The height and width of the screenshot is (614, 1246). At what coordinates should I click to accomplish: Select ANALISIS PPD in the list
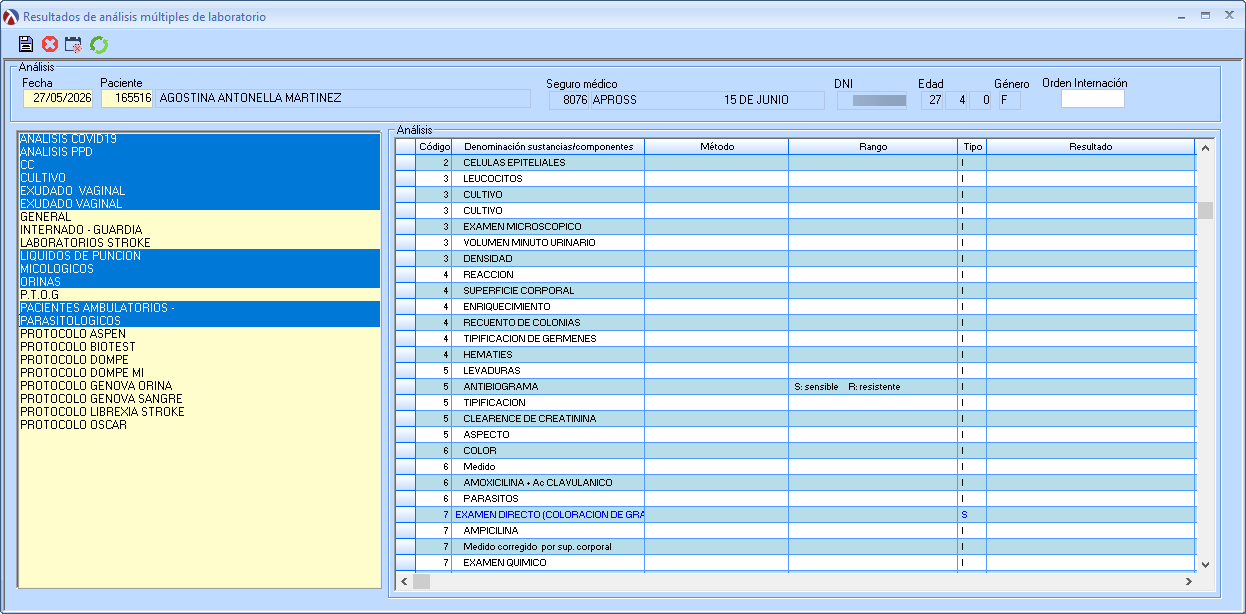click(x=199, y=152)
